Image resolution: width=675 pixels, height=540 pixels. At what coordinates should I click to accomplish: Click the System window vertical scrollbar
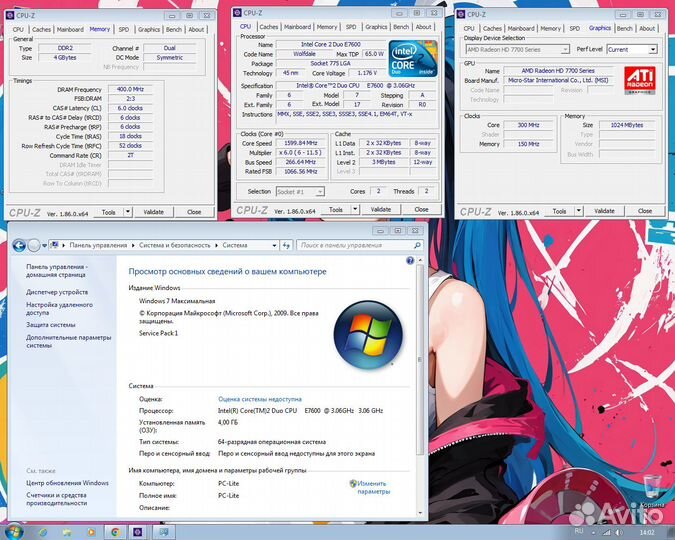(420, 360)
